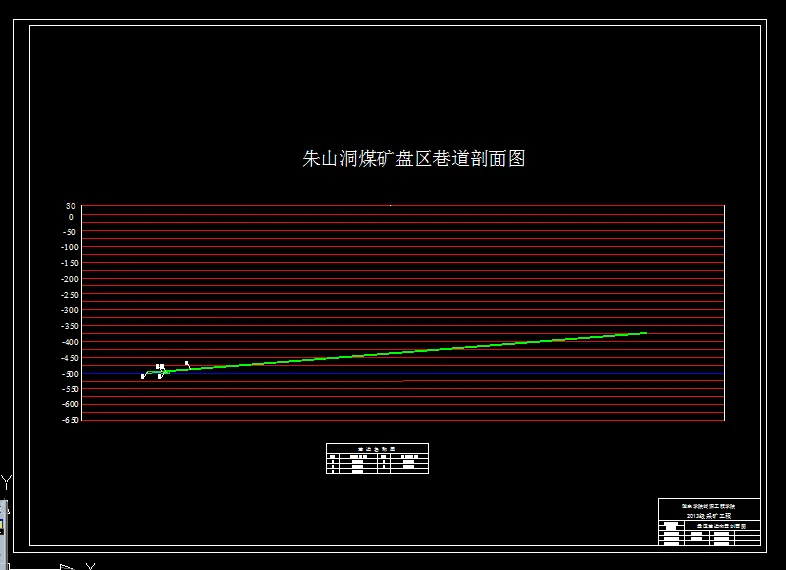Click the legend table header row
The image size is (786, 570).
click(x=377, y=449)
